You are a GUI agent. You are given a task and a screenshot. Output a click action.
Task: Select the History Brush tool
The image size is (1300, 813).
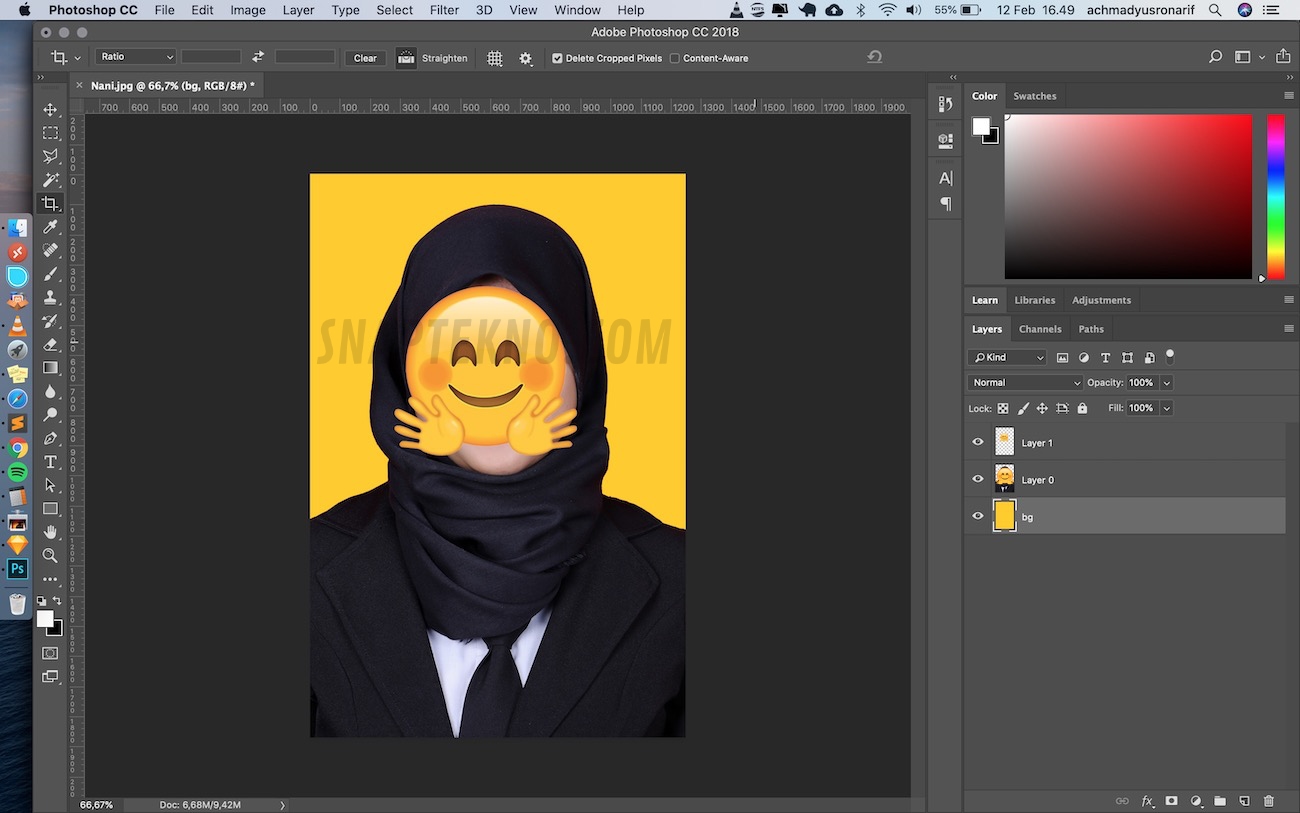(50, 321)
